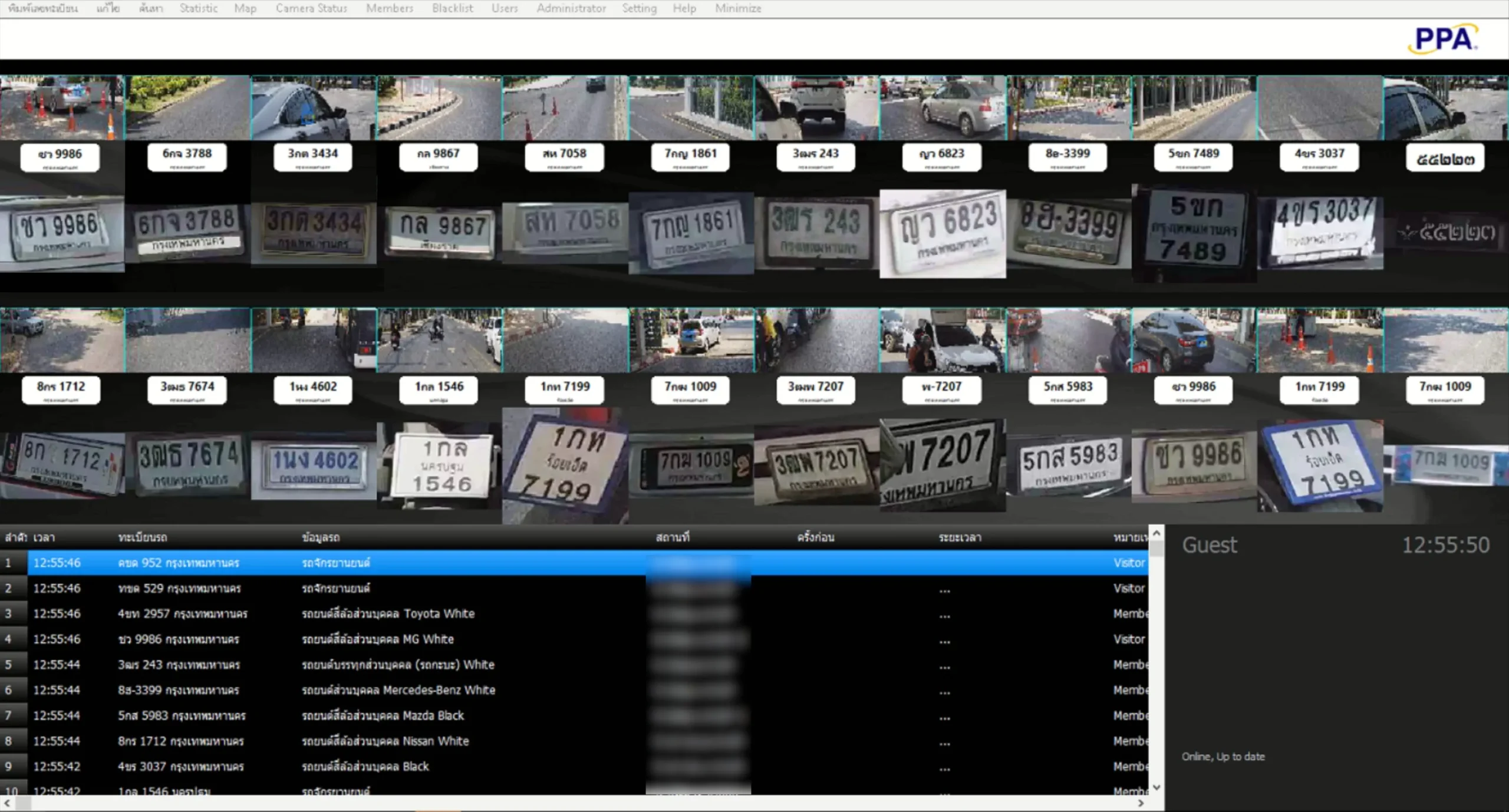
Task: Click the horizontal scrollbar left arrow
Action: pyautogui.click(x=7, y=803)
